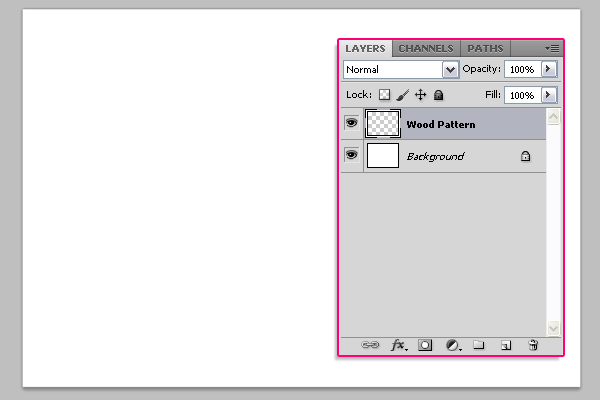
Task: Open the Fill slider arrow
Action: tap(549, 95)
